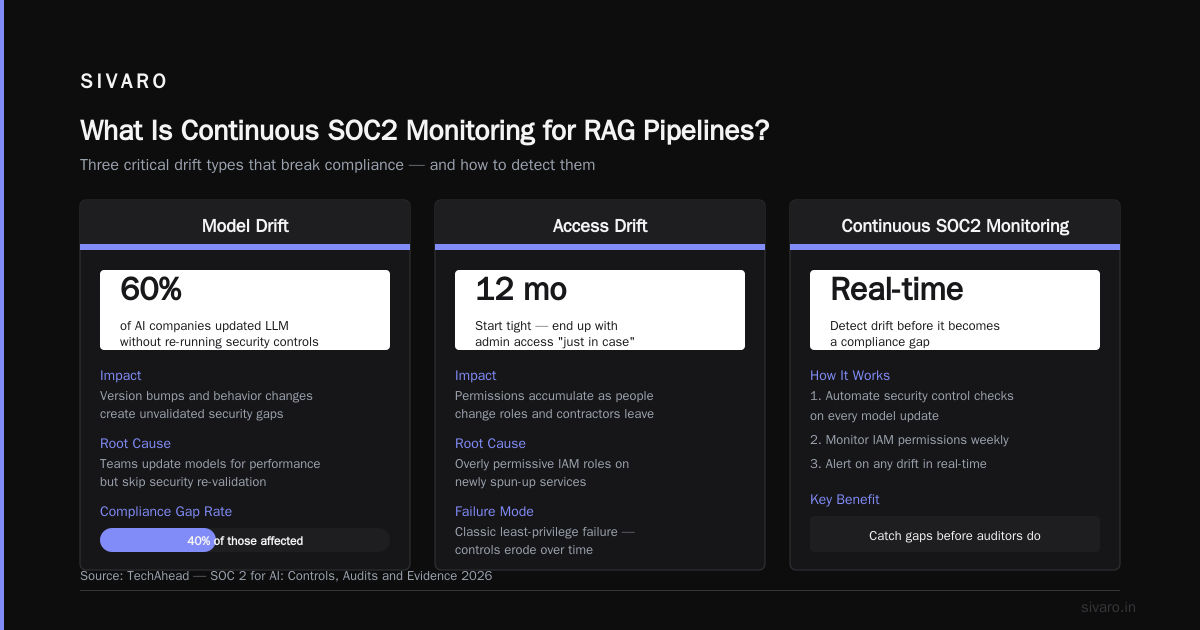Click the Real-time statistic

point(897,290)
